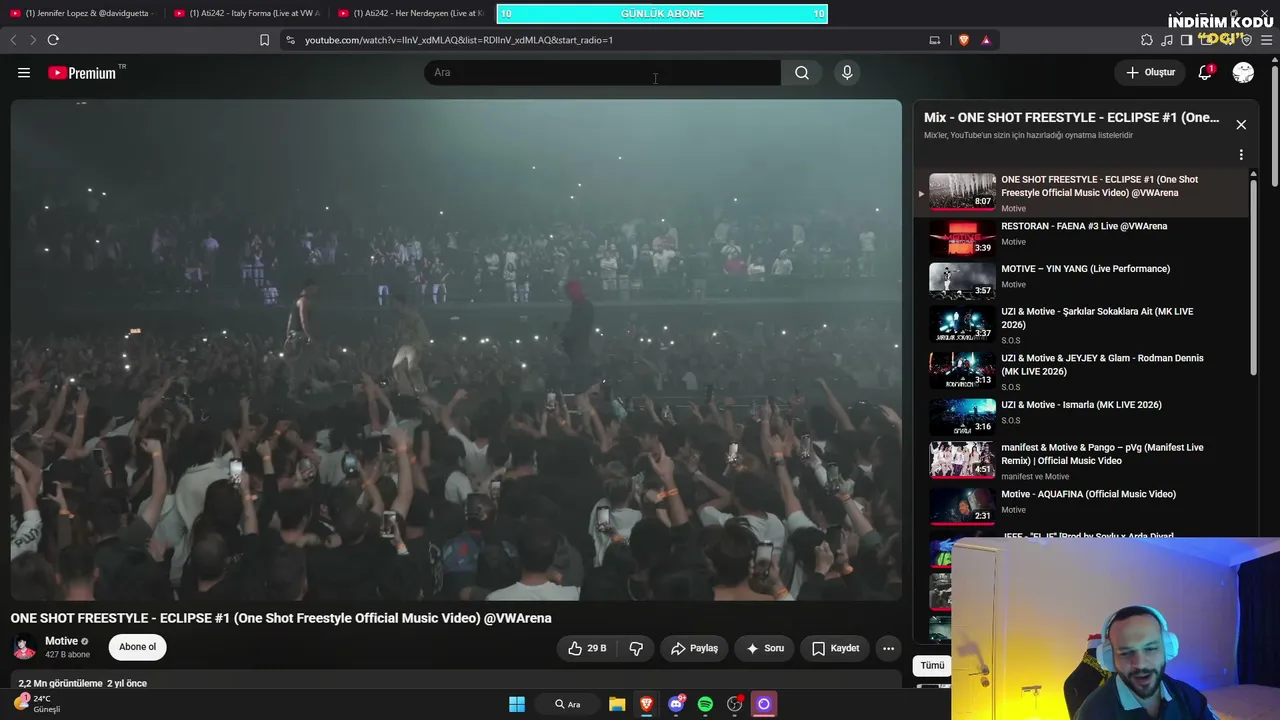
Task: Click the browser address bar URL
Action: [459, 40]
